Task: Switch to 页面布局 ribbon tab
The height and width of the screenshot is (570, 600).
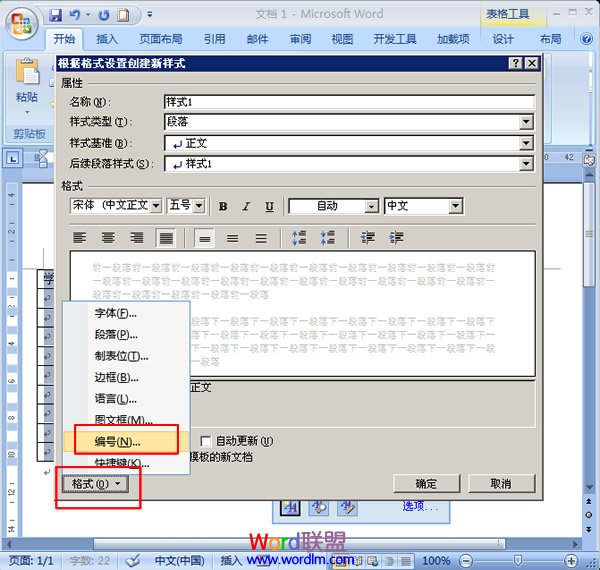Action: 161,39
